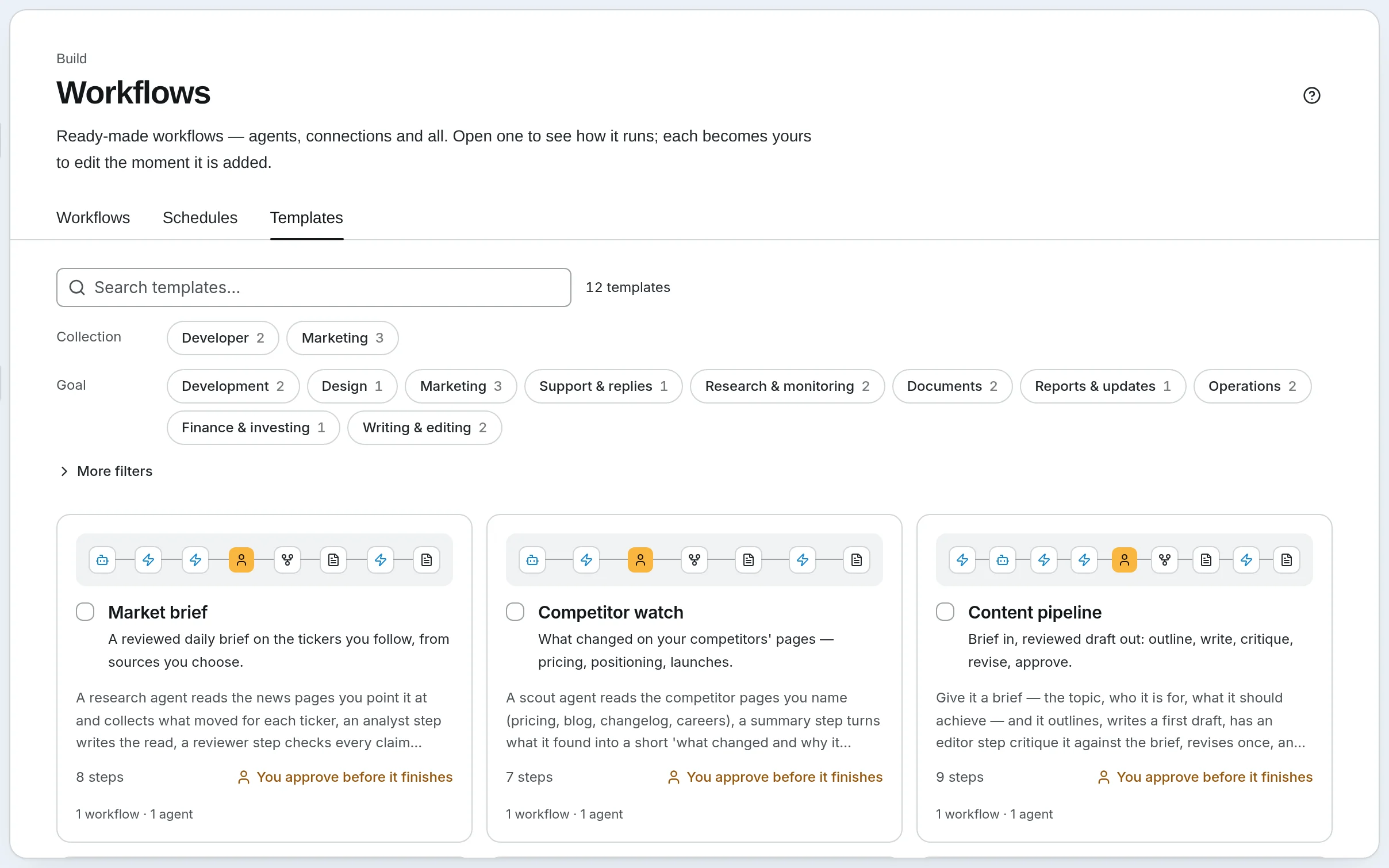Open the Content pipeline template title
The height and width of the screenshot is (868, 1389).
tap(1035, 612)
